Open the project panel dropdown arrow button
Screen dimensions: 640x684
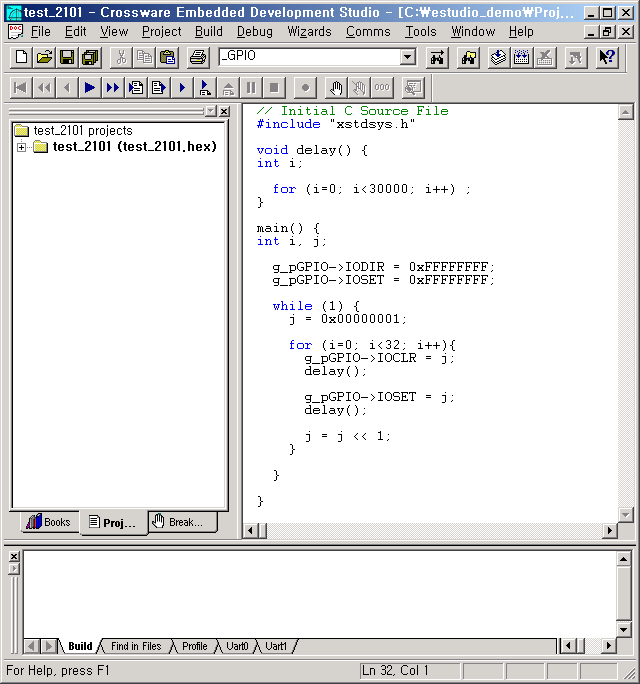click(x=210, y=111)
